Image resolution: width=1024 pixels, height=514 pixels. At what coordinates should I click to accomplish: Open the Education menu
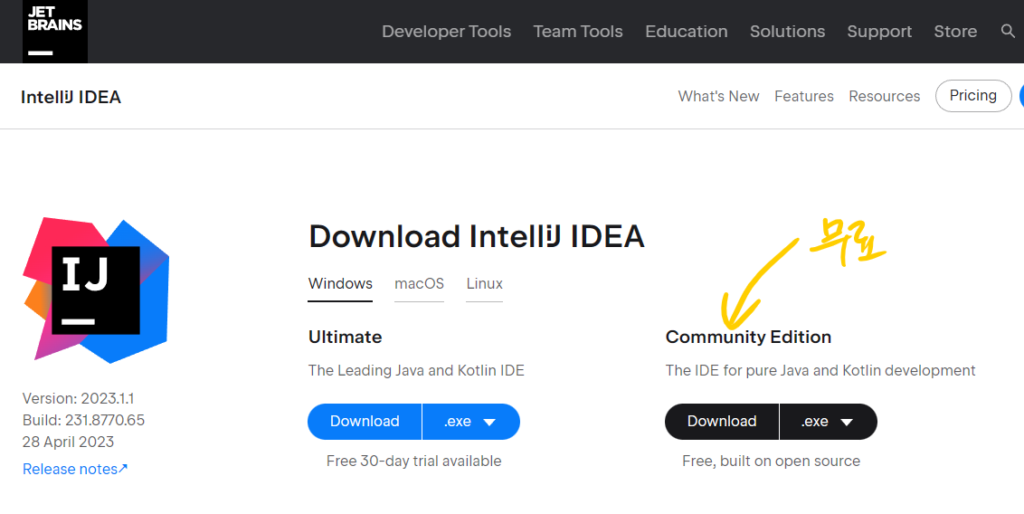pos(686,31)
